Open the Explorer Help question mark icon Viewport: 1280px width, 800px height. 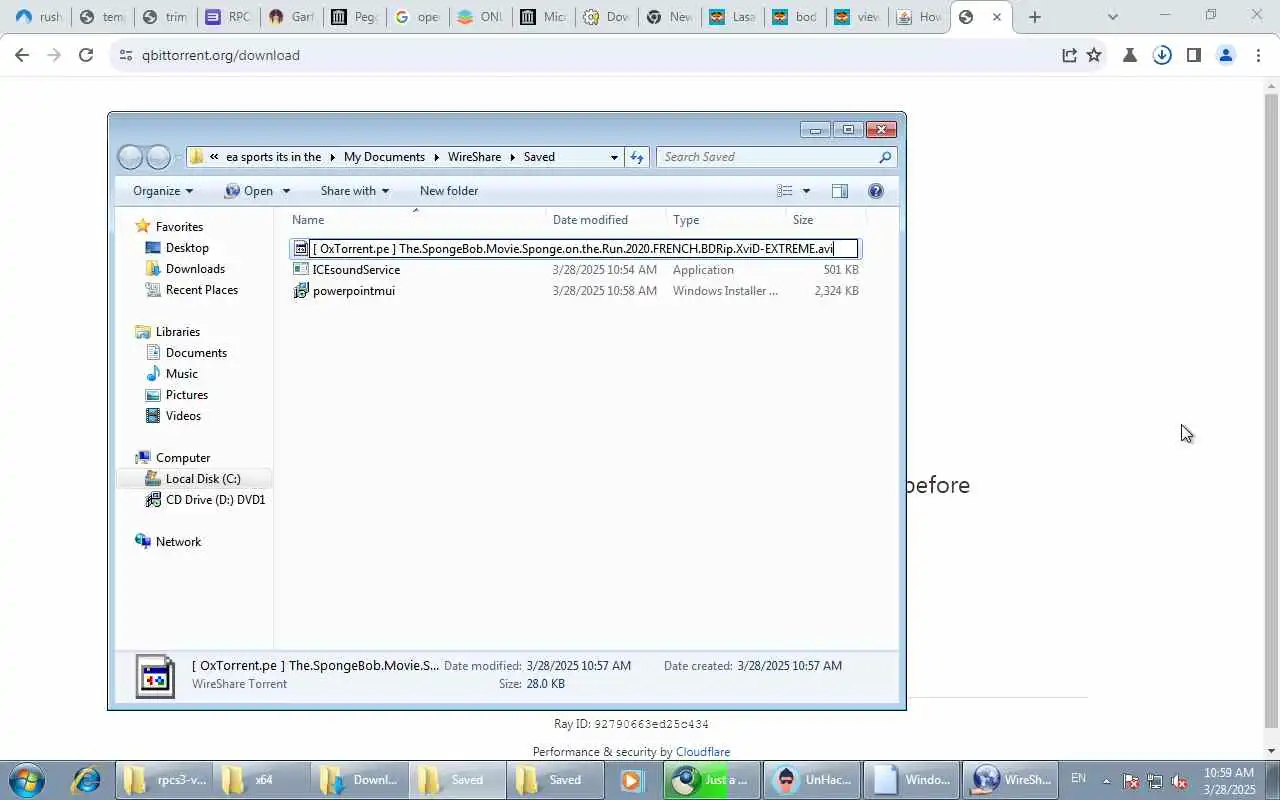(876, 191)
